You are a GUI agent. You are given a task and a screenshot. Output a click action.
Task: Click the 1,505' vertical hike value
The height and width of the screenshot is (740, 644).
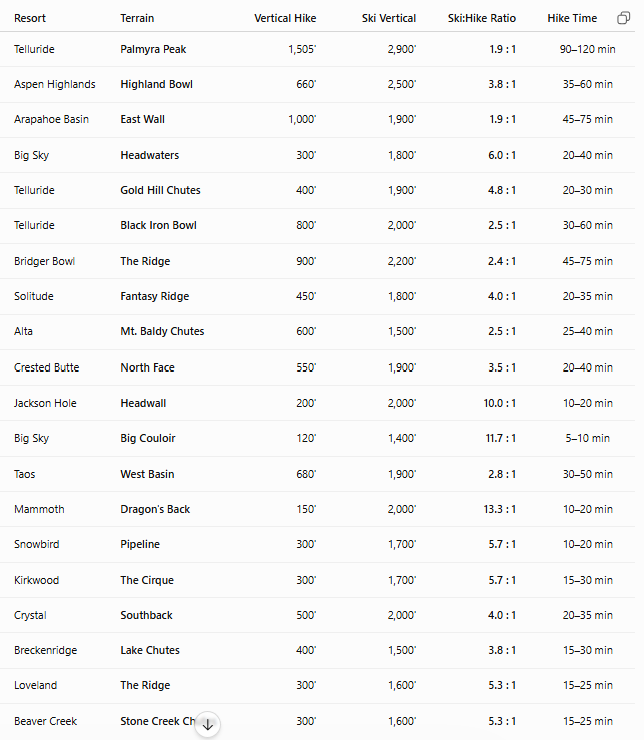(x=302, y=49)
